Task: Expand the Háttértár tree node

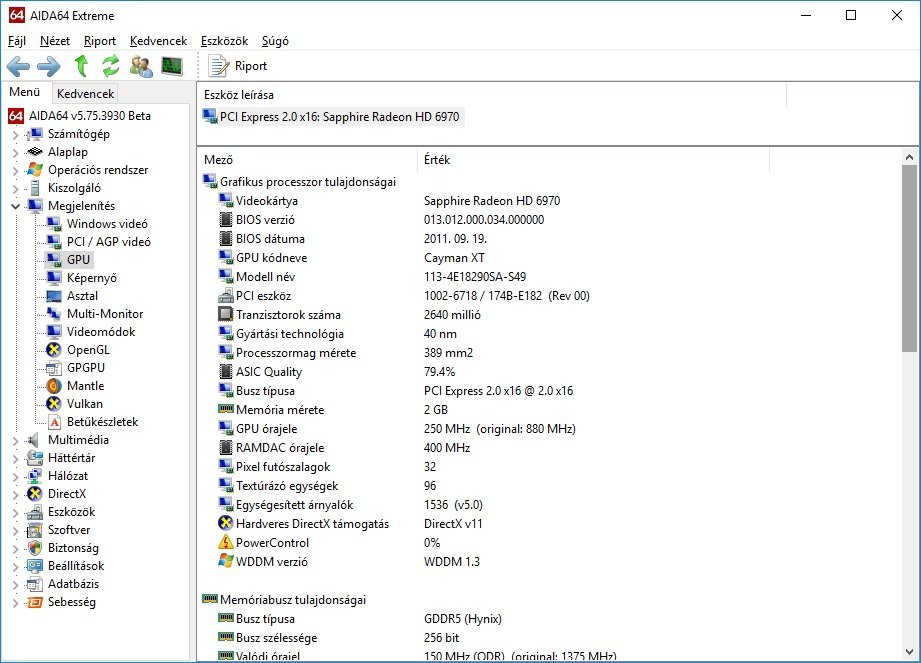Action: pyautogui.click(x=15, y=459)
